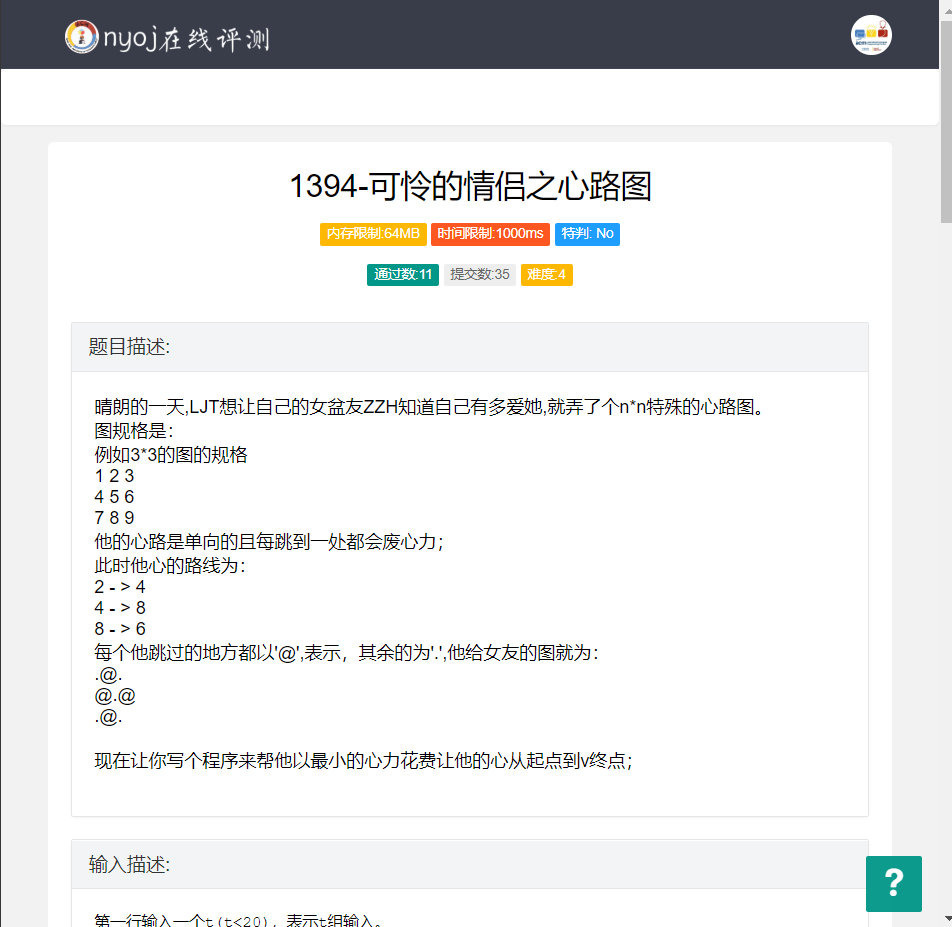Click the 通过数:11 badge
This screenshot has width=952, height=927.
403,274
